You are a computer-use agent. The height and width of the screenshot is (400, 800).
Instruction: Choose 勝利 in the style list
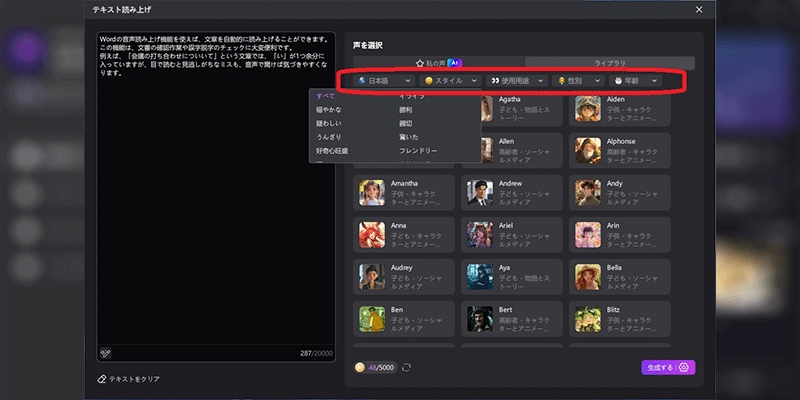coord(406,110)
